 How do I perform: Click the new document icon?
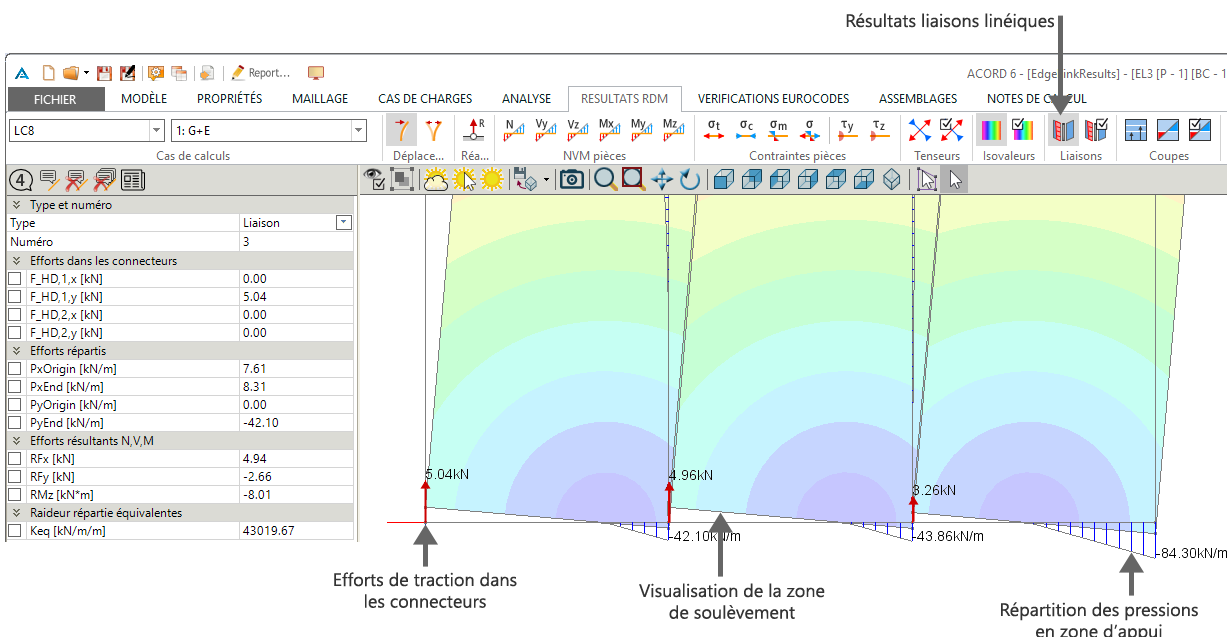(x=47, y=73)
